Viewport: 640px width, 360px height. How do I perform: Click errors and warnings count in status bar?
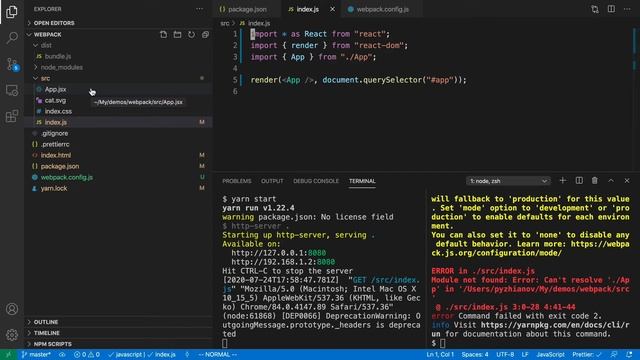(x=87, y=354)
